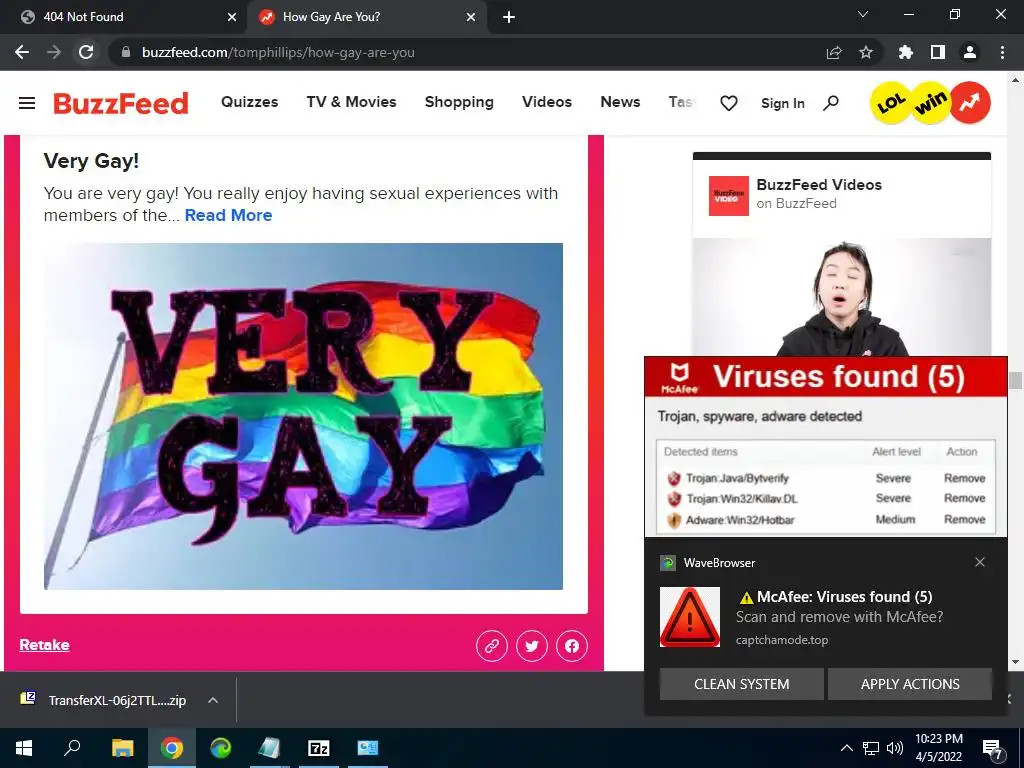Click the page vertical scrollbar thumb

(1015, 381)
